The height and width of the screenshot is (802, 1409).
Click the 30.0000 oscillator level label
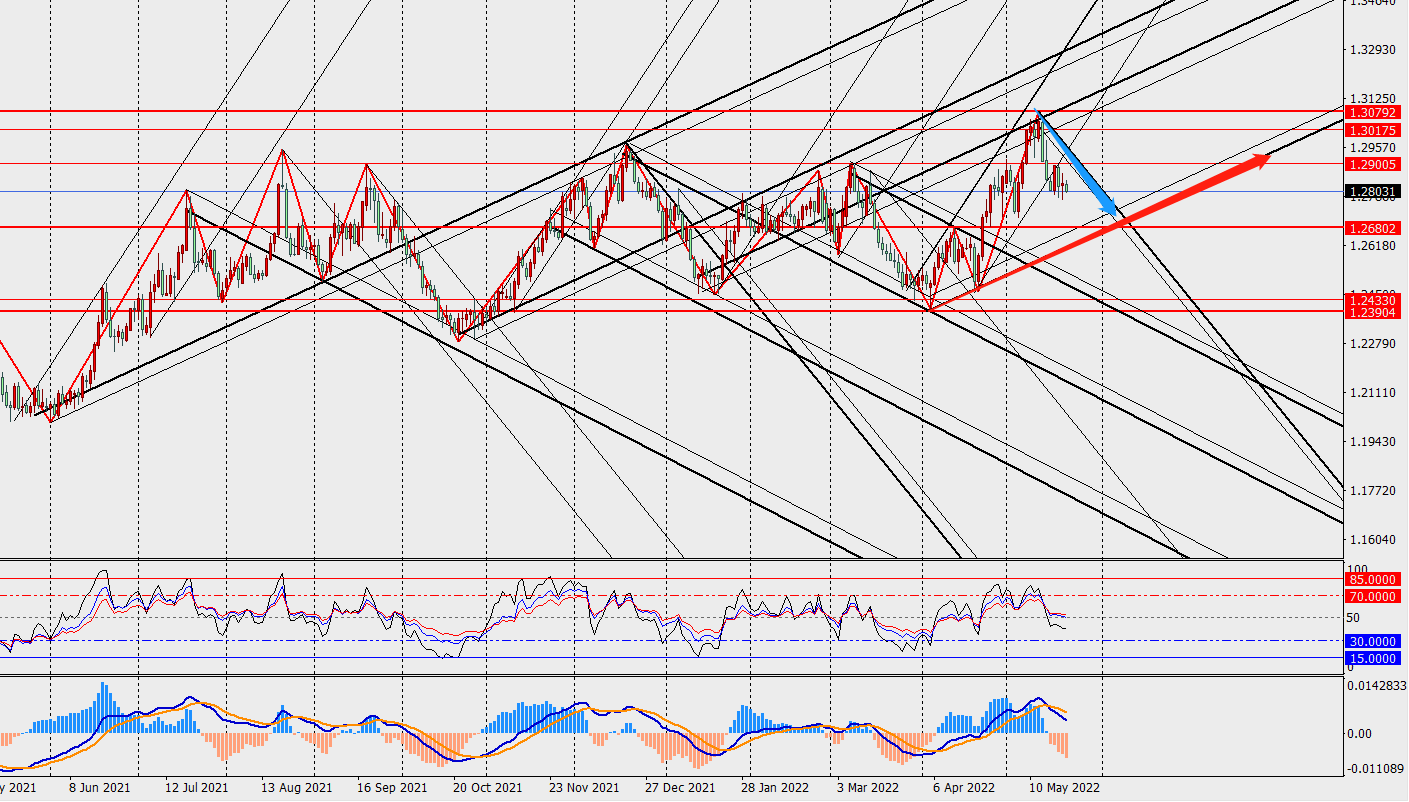click(x=1374, y=641)
